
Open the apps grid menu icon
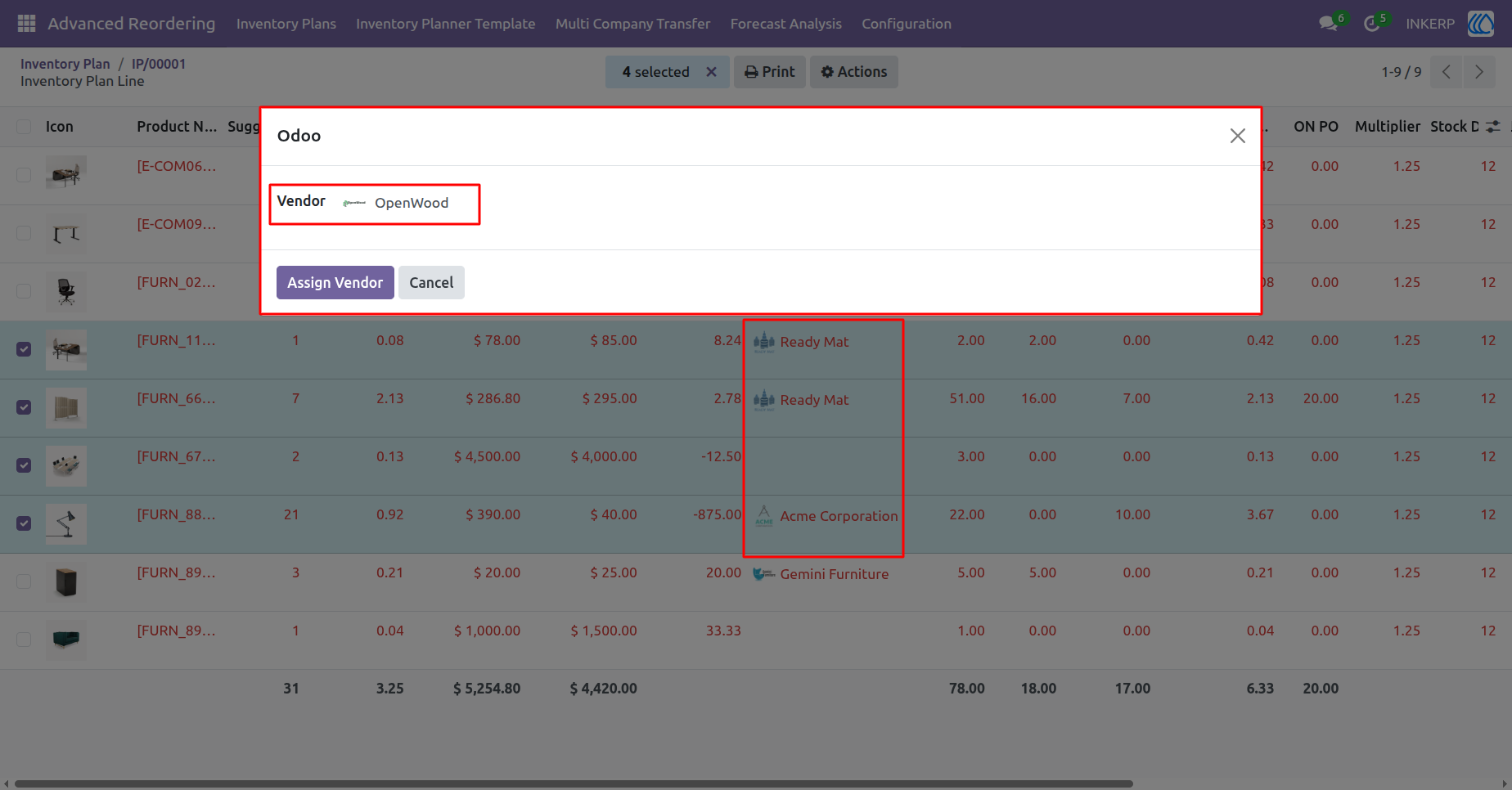point(26,24)
